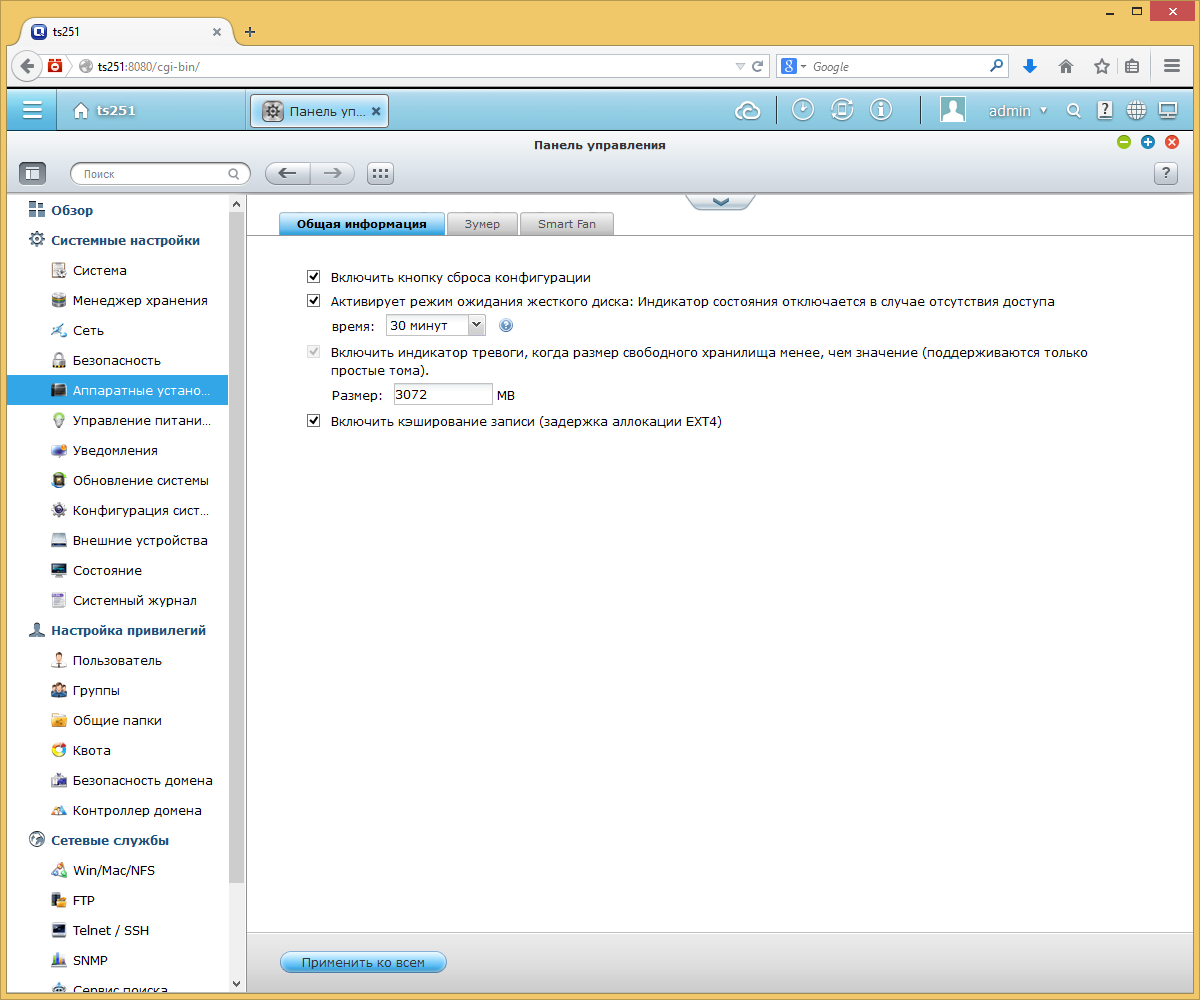Open URL history dropdown arrow
This screenshot has width=1200, height=1000.
740,66
